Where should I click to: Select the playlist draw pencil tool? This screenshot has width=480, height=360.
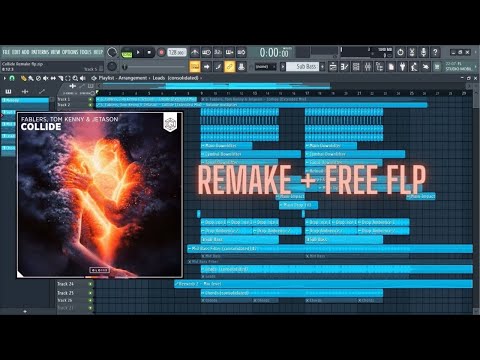click(x=23, y=78)
